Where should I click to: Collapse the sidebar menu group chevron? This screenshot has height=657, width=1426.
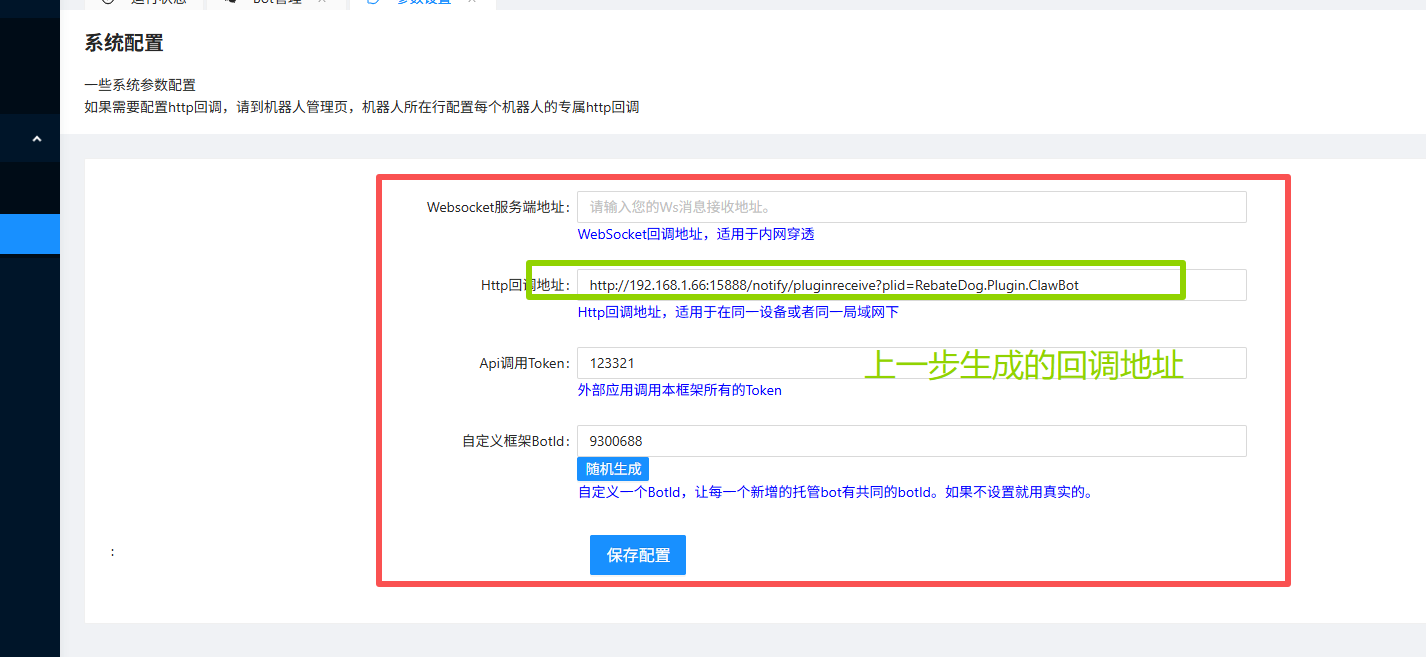[x=37, y=139]
